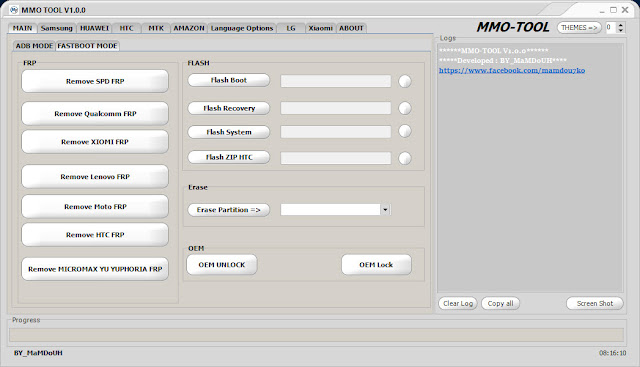Image resolution: width=640 pixels, height=367 pixels.
Task: Switch to ADB MODE sub-tab
Action: click(34, 46)
